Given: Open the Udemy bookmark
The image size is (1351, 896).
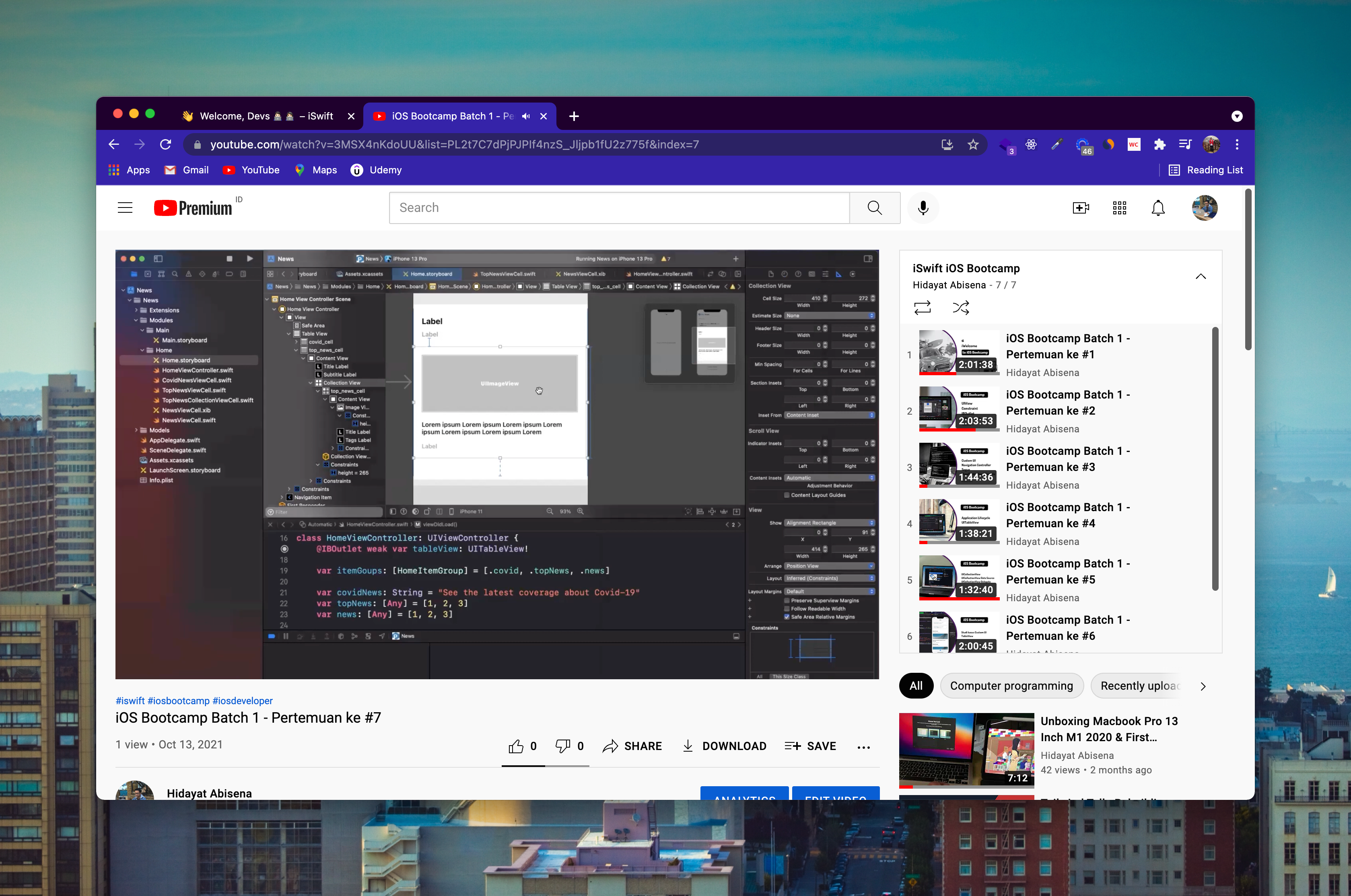Looking at the screenshot, I should tap(376, 170).
